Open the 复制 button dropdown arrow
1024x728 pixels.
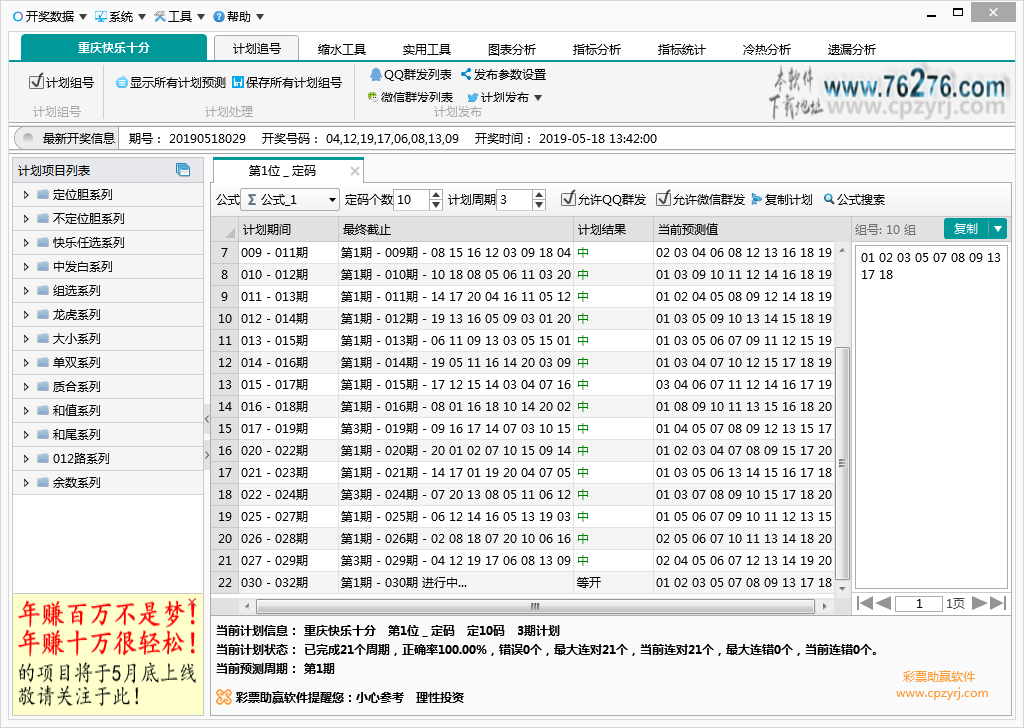pos(998,229)
